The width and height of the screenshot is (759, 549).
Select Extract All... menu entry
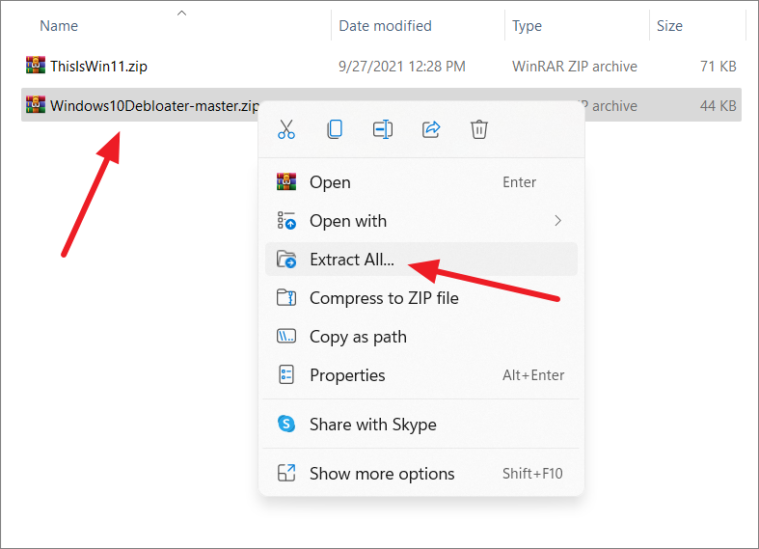[421, 259]
